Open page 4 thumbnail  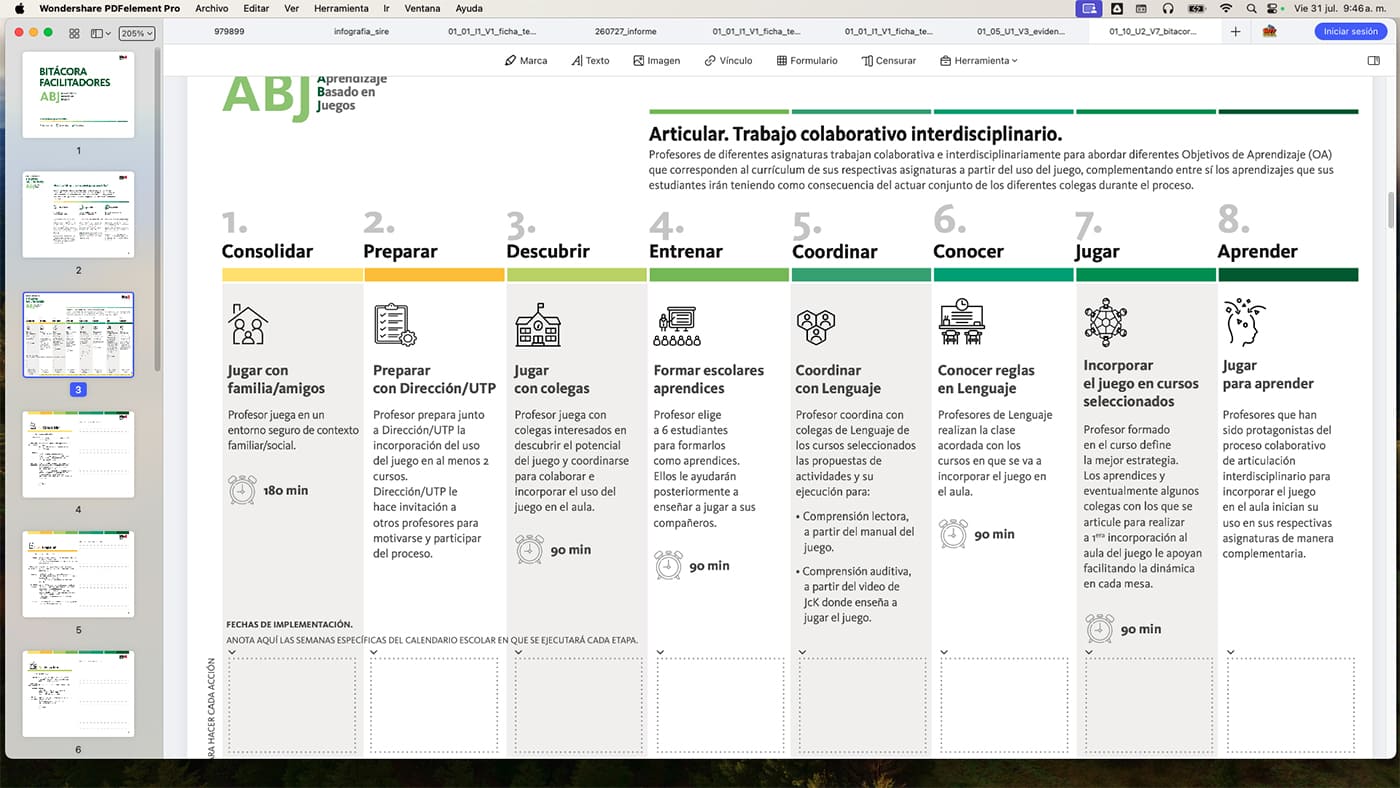coord(78,454)
